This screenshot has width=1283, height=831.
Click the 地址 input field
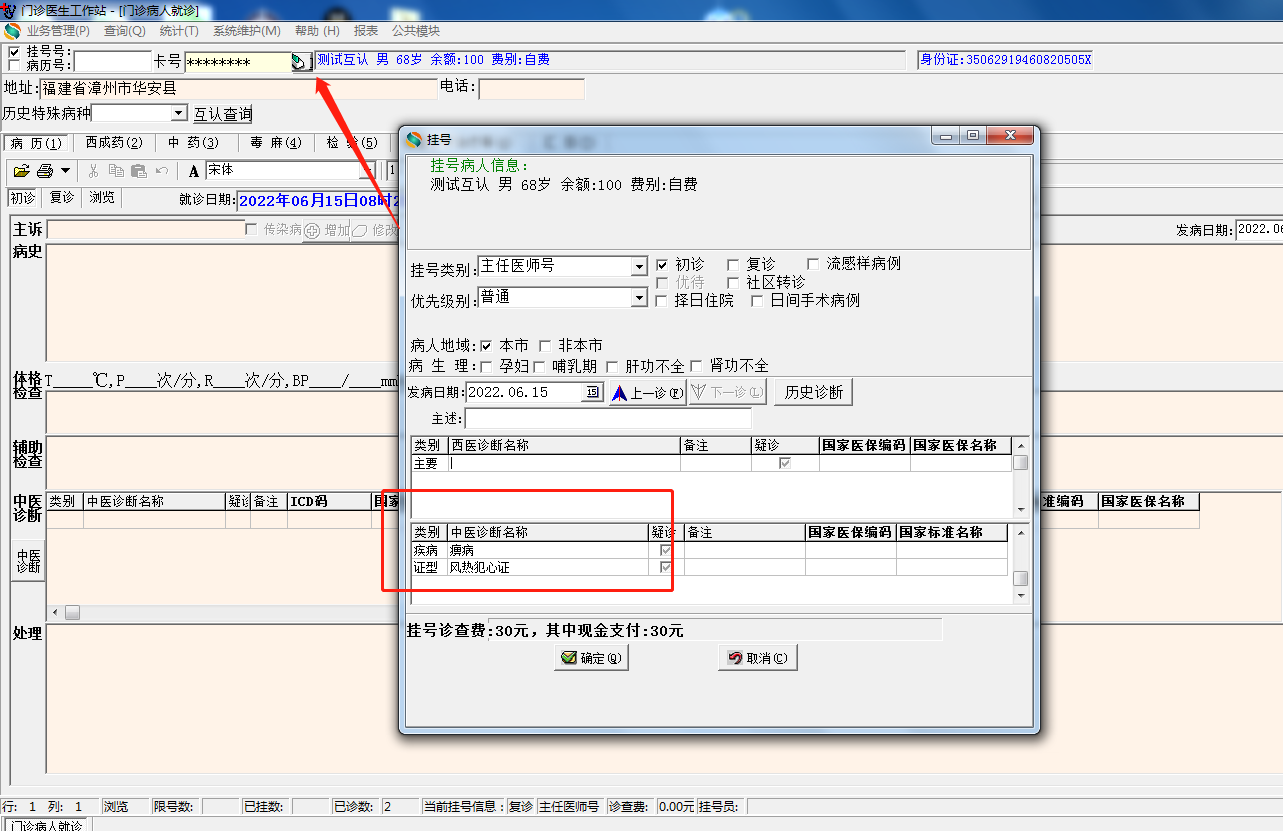[x=238, y=89]
